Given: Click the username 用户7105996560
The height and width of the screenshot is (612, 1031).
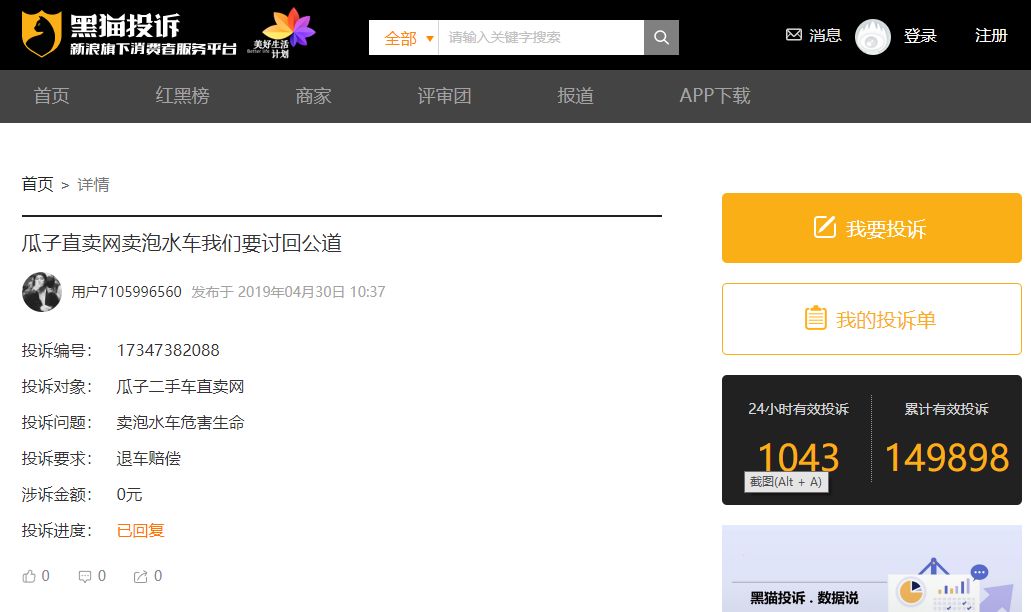Looking at the screenshot, I should pyautogui.click(x=126, y=292).
